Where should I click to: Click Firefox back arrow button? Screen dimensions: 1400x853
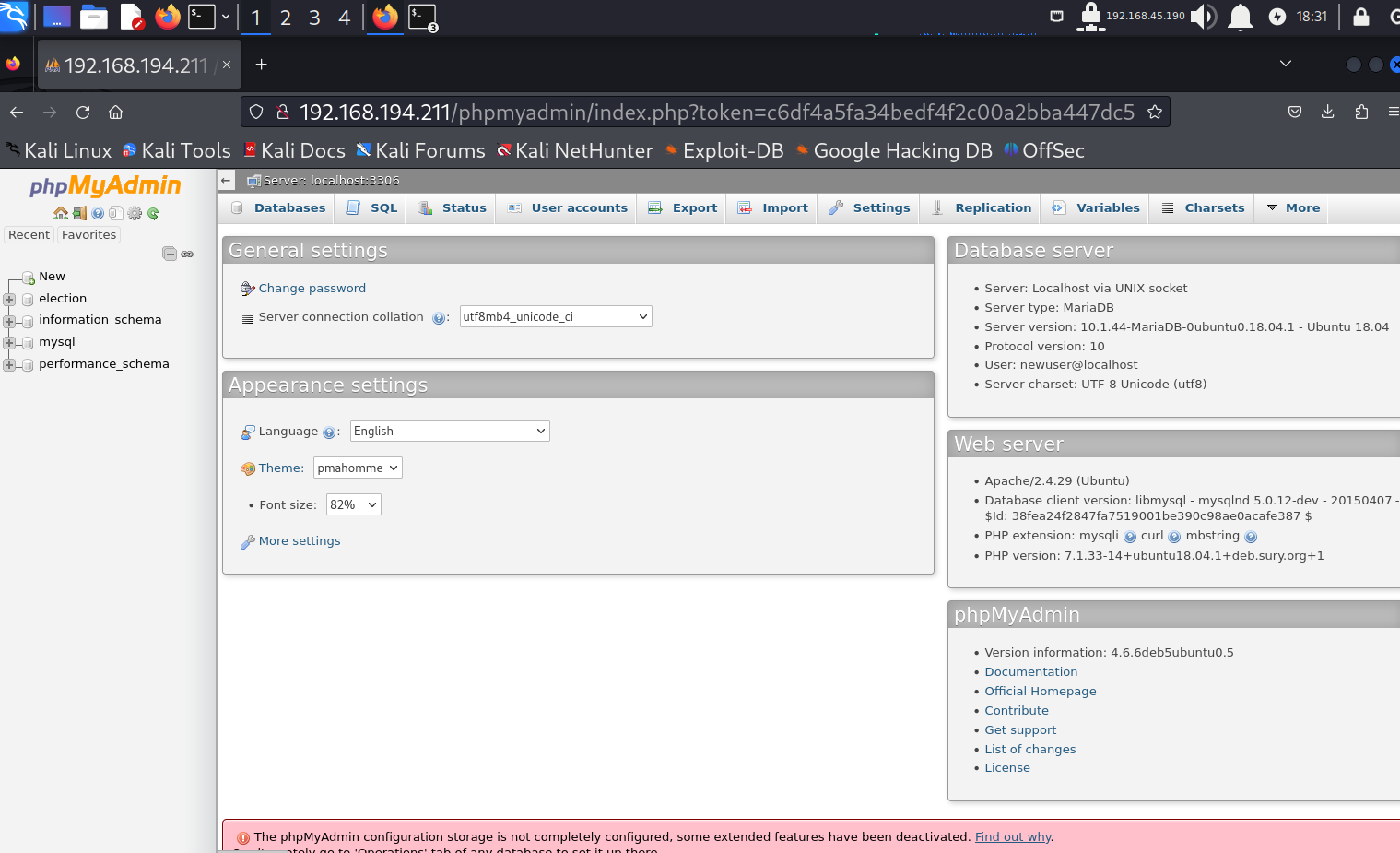17,113
